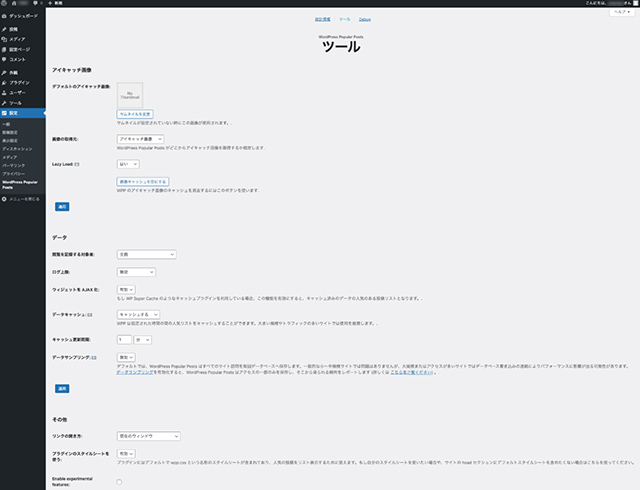640x490 pixels.
Task: Open ダッシュボード dashboard icon in sidebar
Action: [x=4, y=16]
